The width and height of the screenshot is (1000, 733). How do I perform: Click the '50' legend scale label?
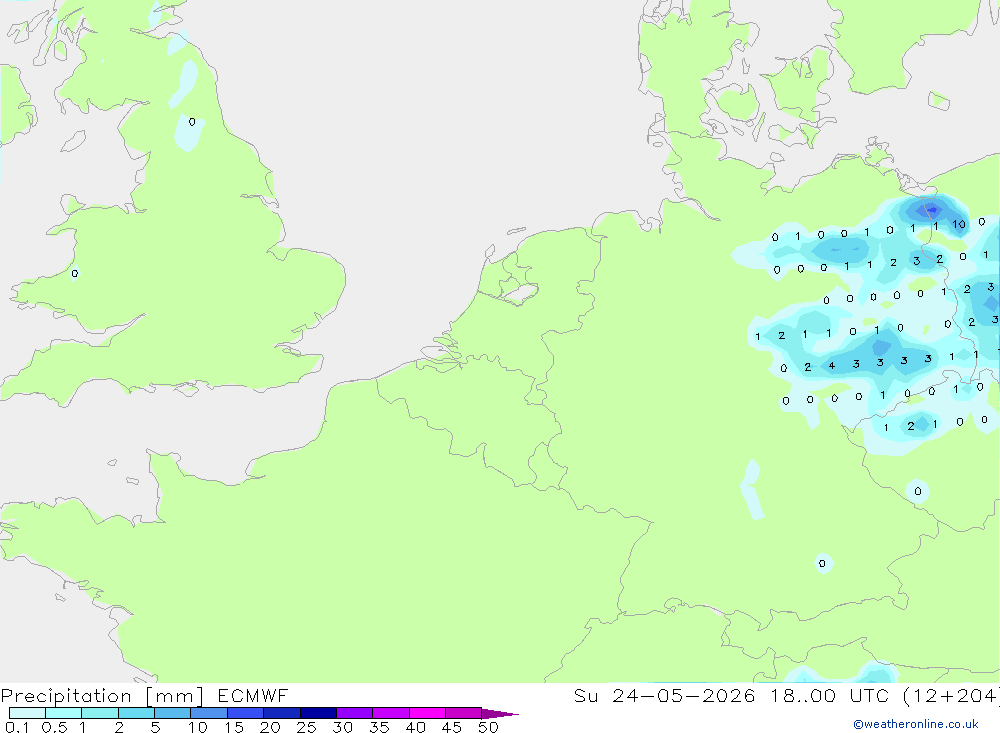[x=488, y=727]
